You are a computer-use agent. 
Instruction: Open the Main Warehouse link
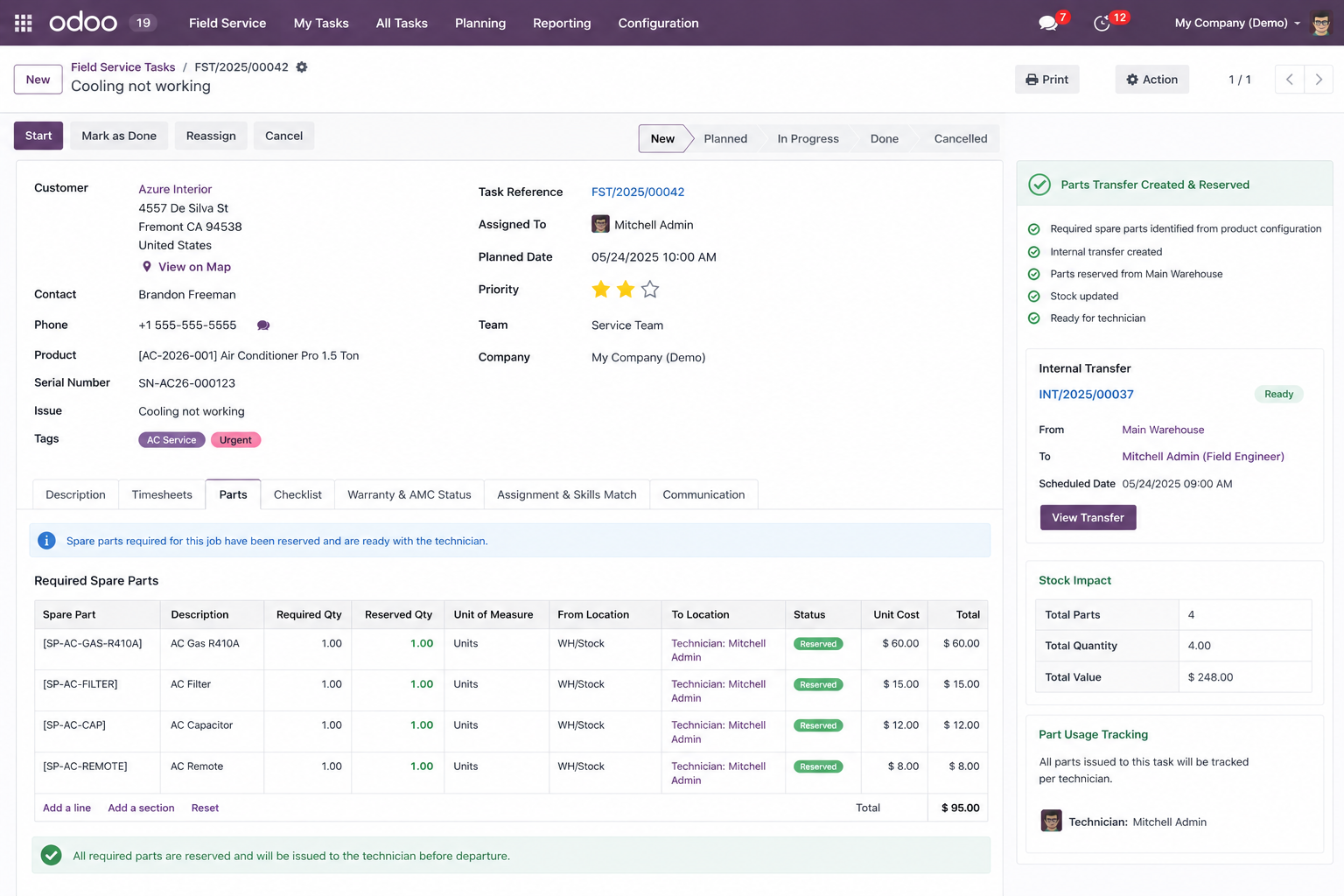pos(1163,430)
